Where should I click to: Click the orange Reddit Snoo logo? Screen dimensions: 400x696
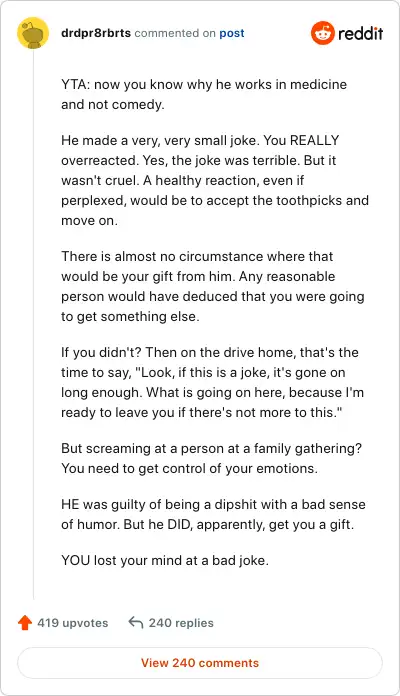323,33
